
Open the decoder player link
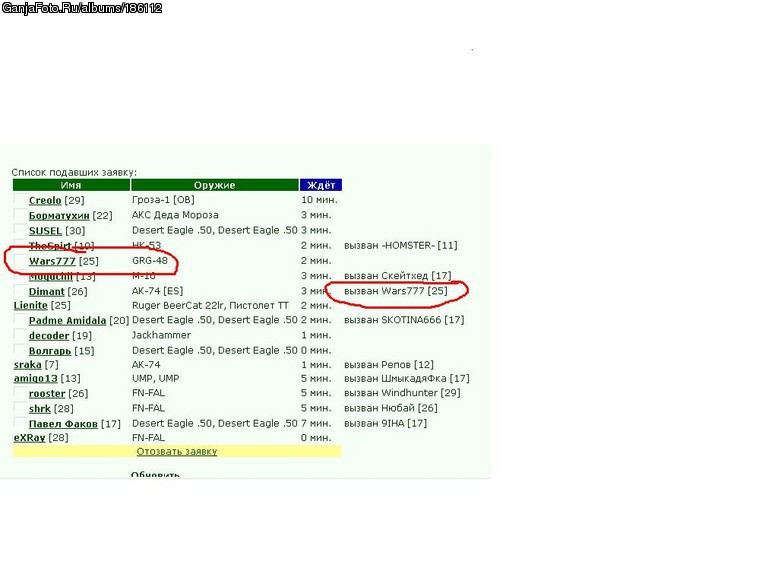tap(49, 336)
